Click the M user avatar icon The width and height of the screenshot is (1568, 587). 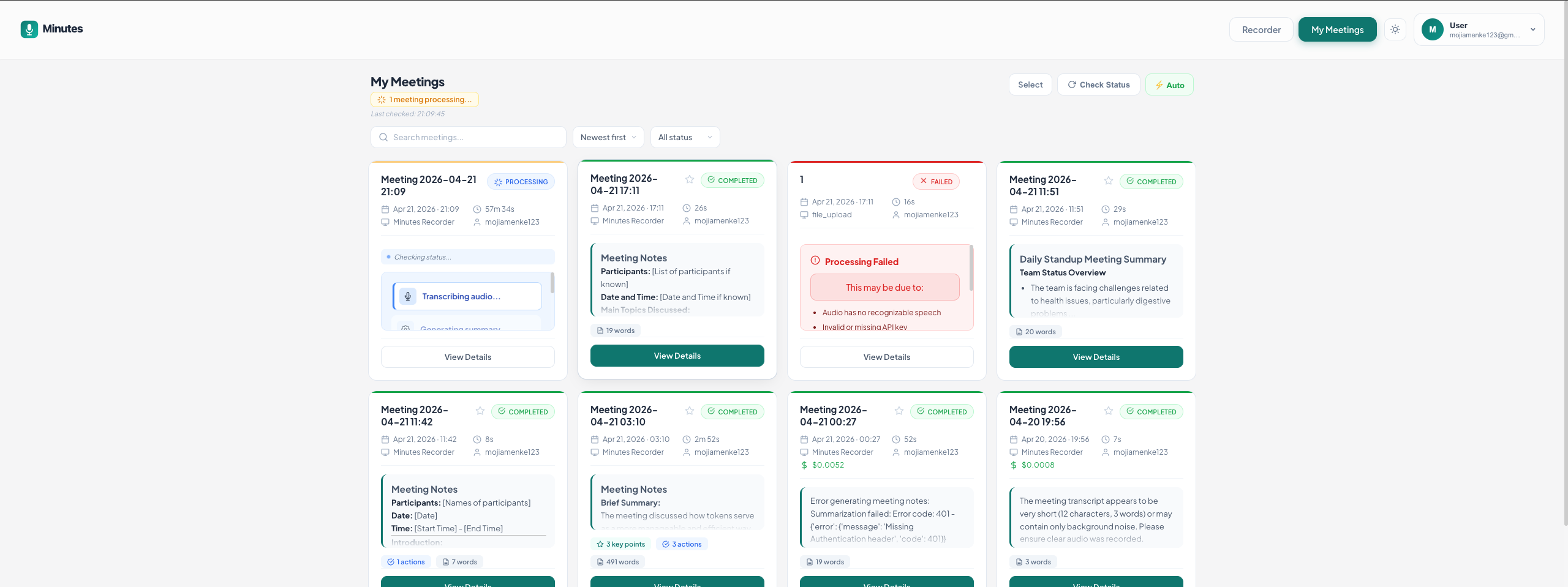[x=1432, y=29]
